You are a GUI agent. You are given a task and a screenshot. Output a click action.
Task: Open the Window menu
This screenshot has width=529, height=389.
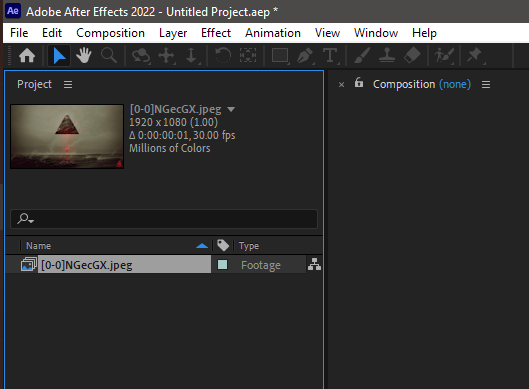point(376,33)
